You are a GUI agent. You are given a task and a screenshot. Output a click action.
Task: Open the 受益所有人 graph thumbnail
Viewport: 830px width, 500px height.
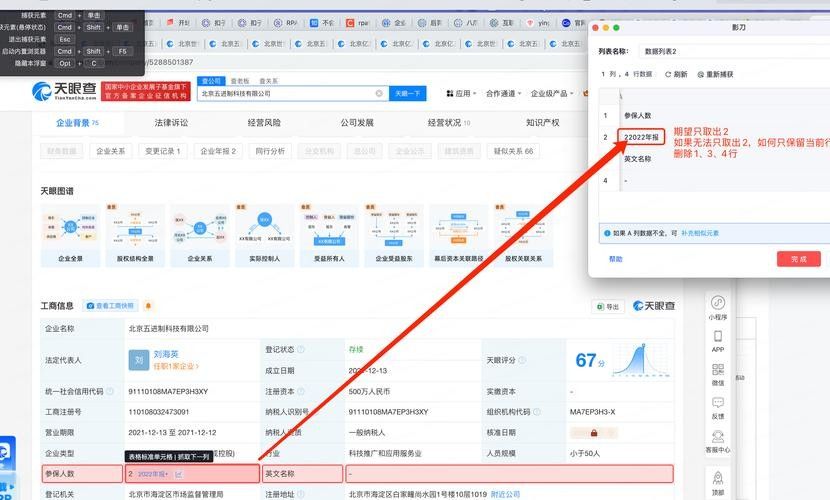coord(329,235)
